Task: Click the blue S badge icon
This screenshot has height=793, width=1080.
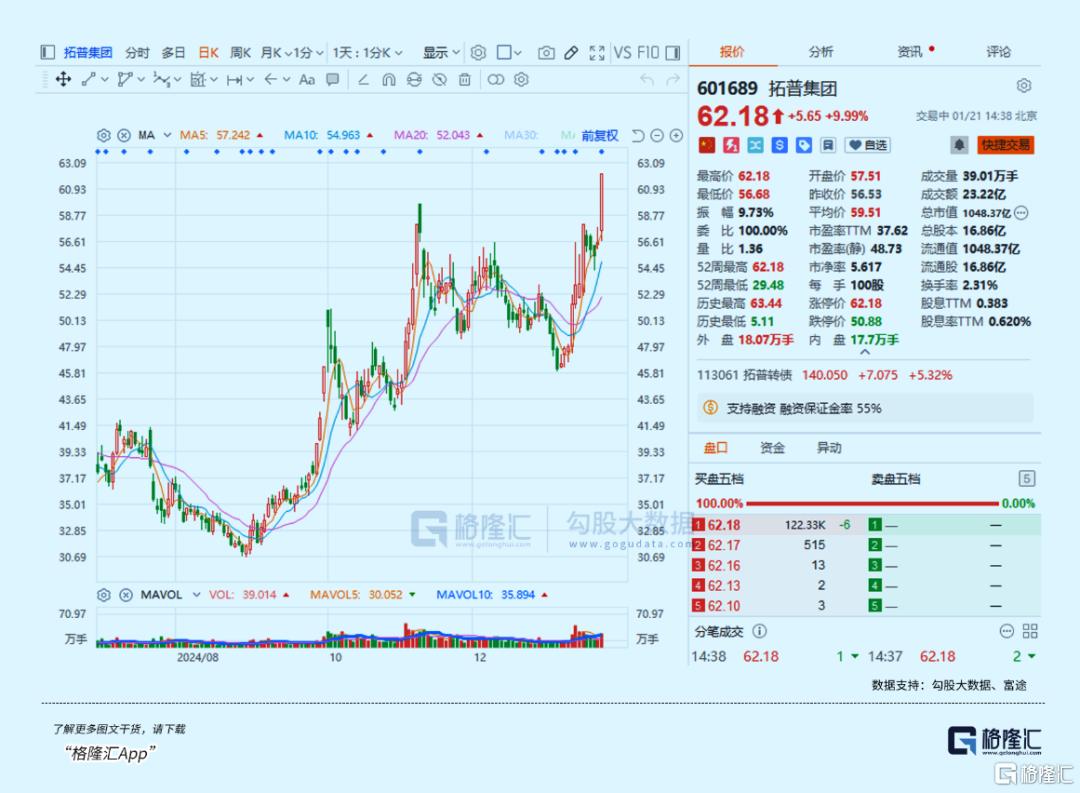Action: point(780,145)
